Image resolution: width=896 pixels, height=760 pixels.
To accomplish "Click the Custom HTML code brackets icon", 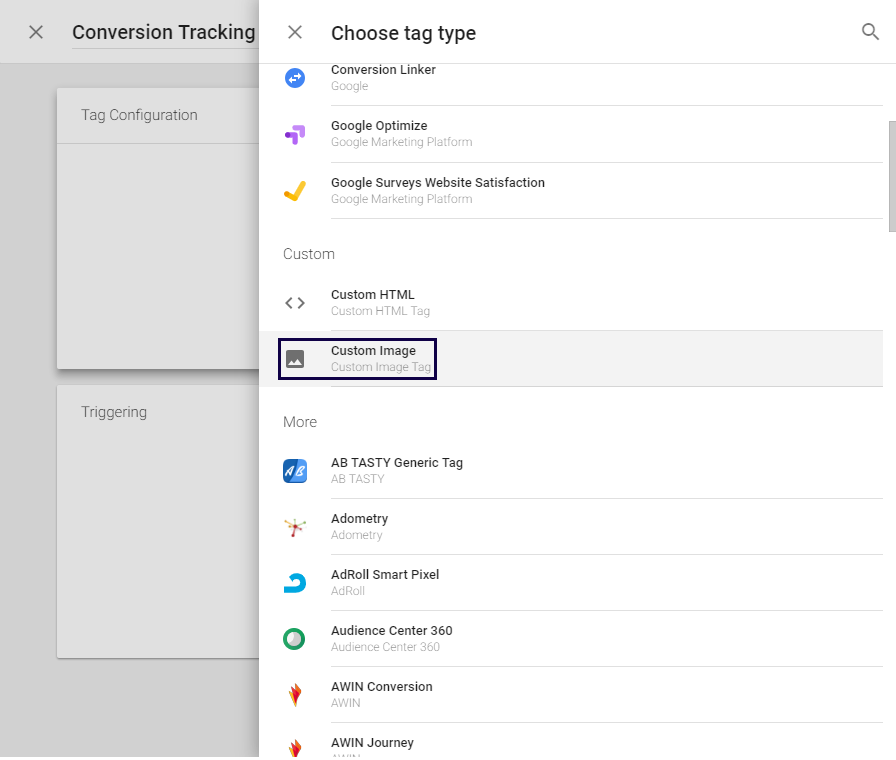I will (294, 303).
